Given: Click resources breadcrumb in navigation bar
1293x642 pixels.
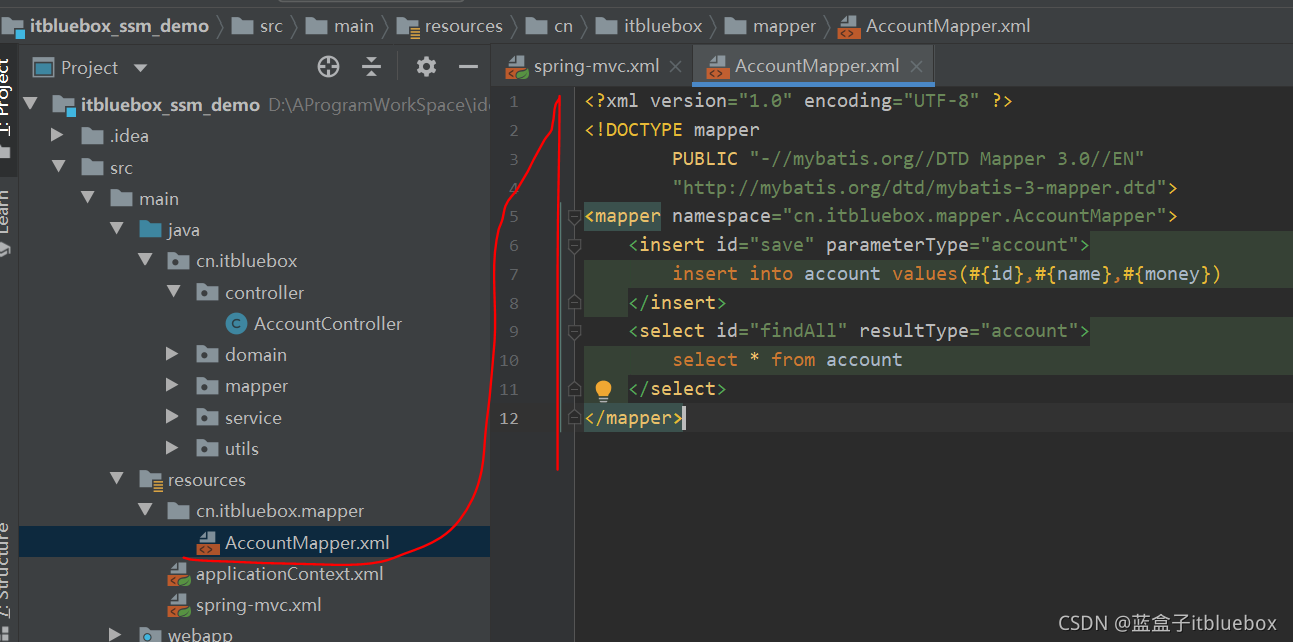Looking at the screenshot, I should coord(450,26).
